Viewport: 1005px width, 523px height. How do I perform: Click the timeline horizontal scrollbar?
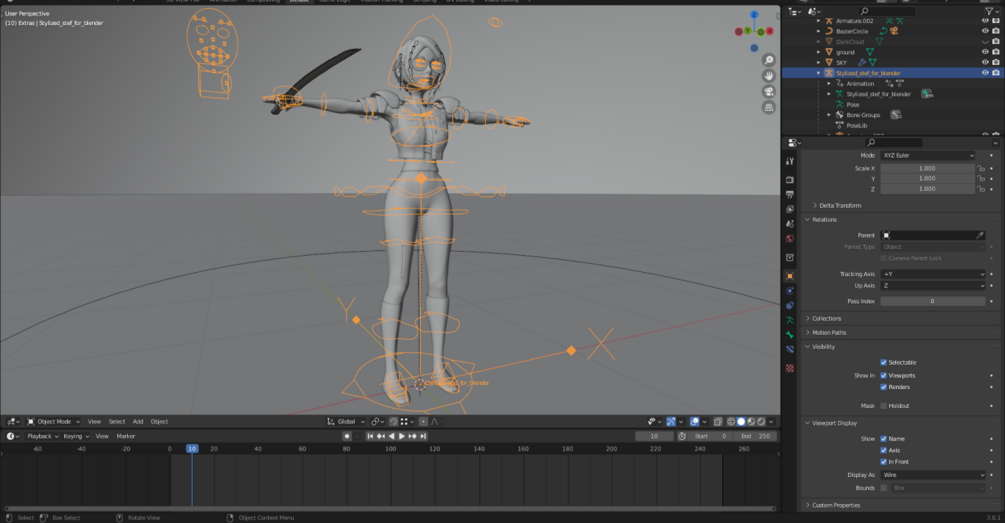click(390, 509)
